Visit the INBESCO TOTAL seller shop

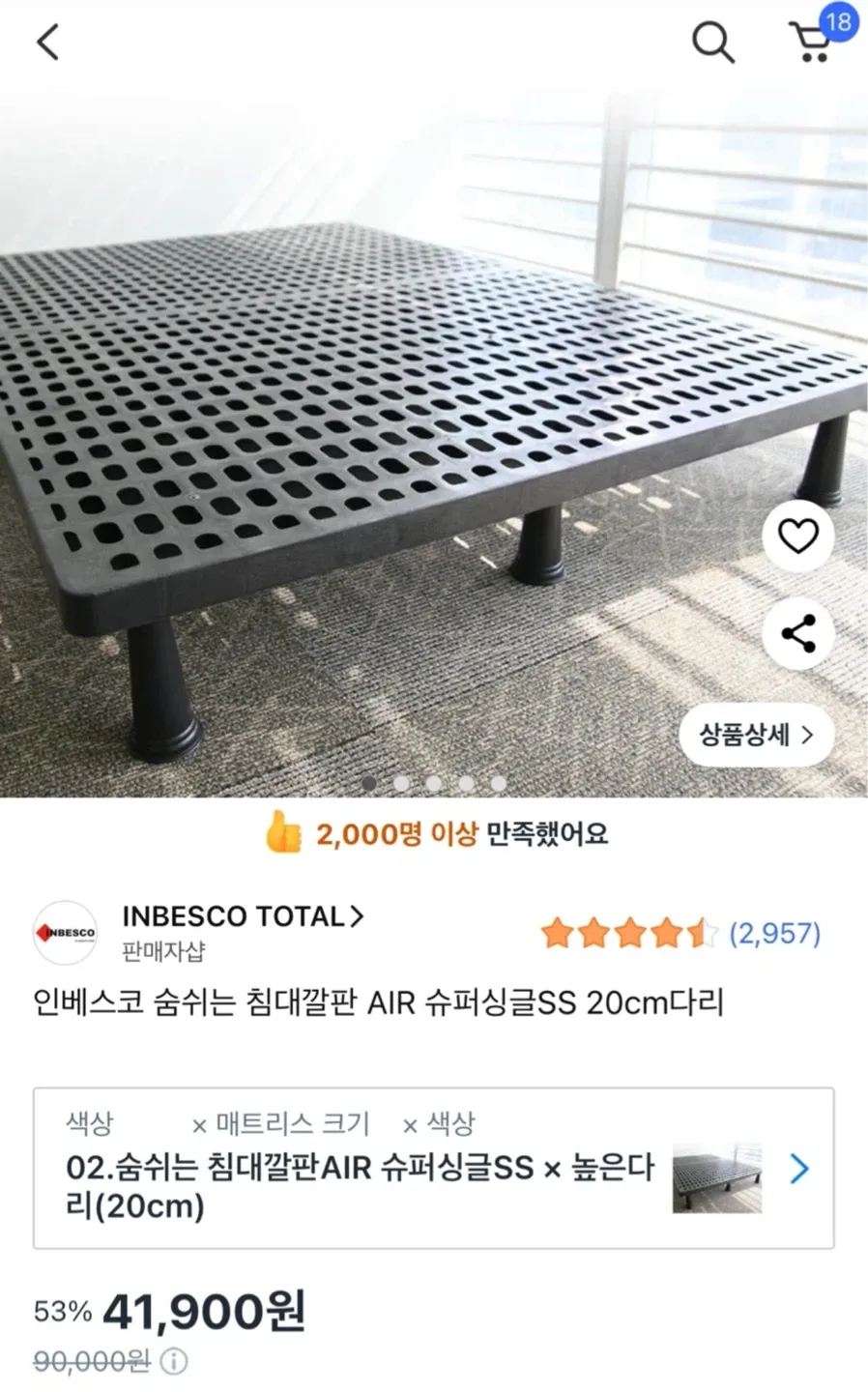click(242, 916)
